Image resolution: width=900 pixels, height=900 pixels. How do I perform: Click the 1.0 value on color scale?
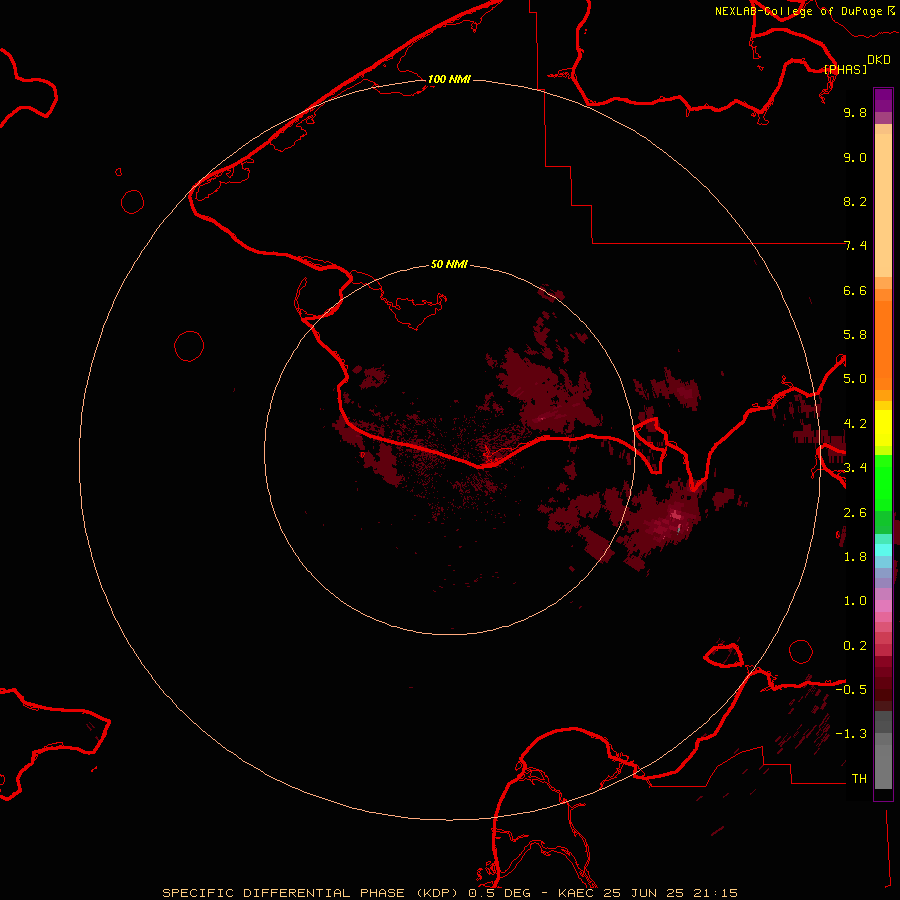855,601
